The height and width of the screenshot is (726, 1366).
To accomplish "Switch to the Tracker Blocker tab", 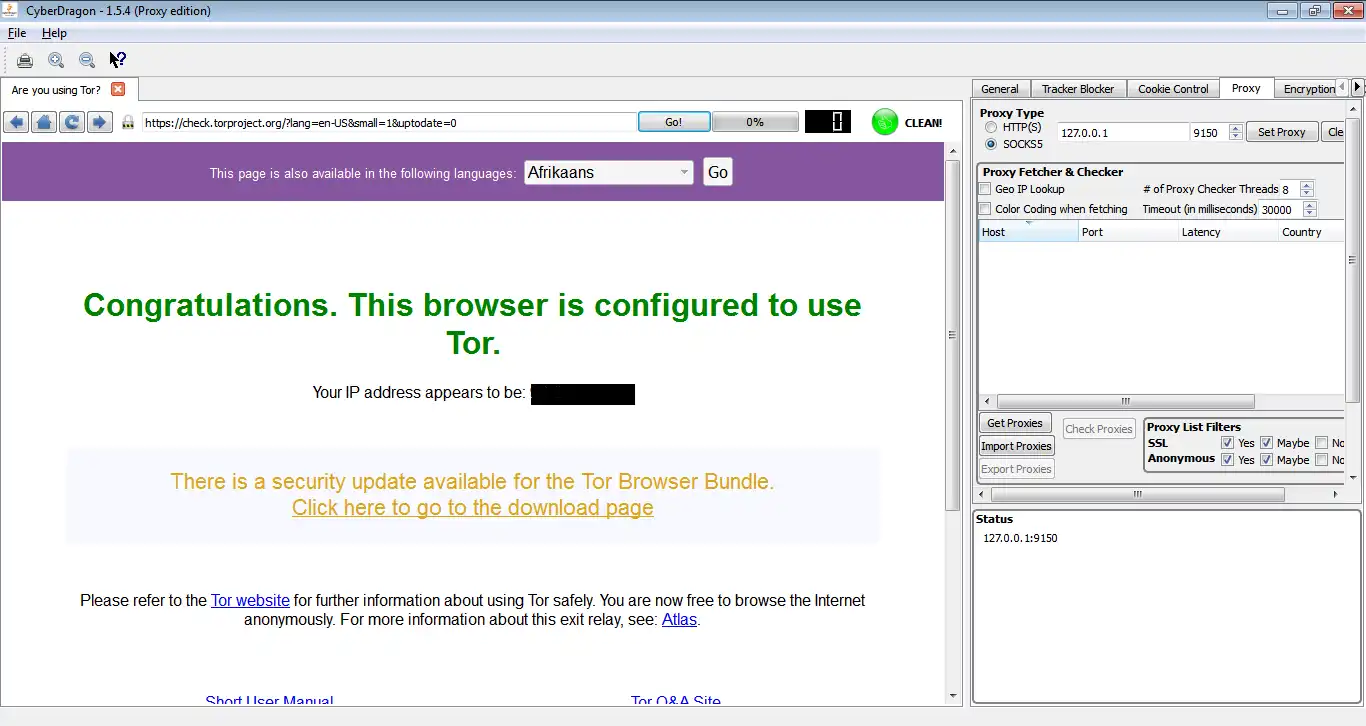I will tap(1077, 89).
